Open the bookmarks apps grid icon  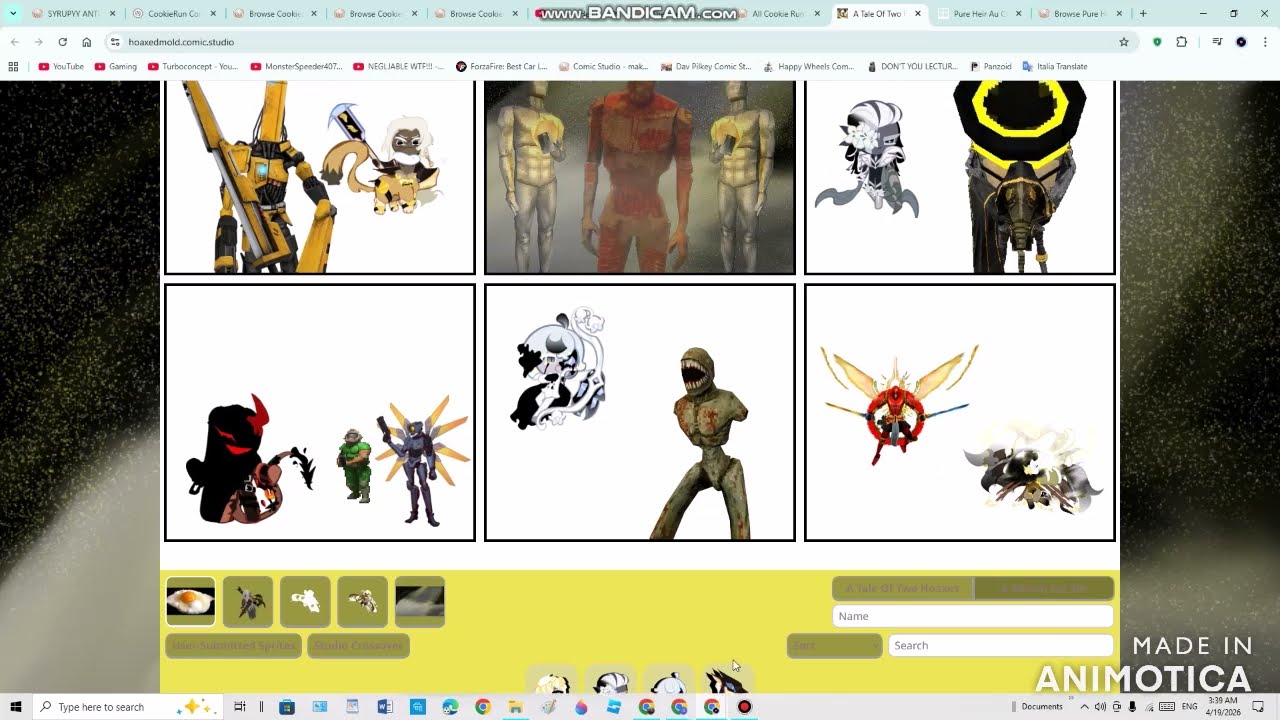13,66
